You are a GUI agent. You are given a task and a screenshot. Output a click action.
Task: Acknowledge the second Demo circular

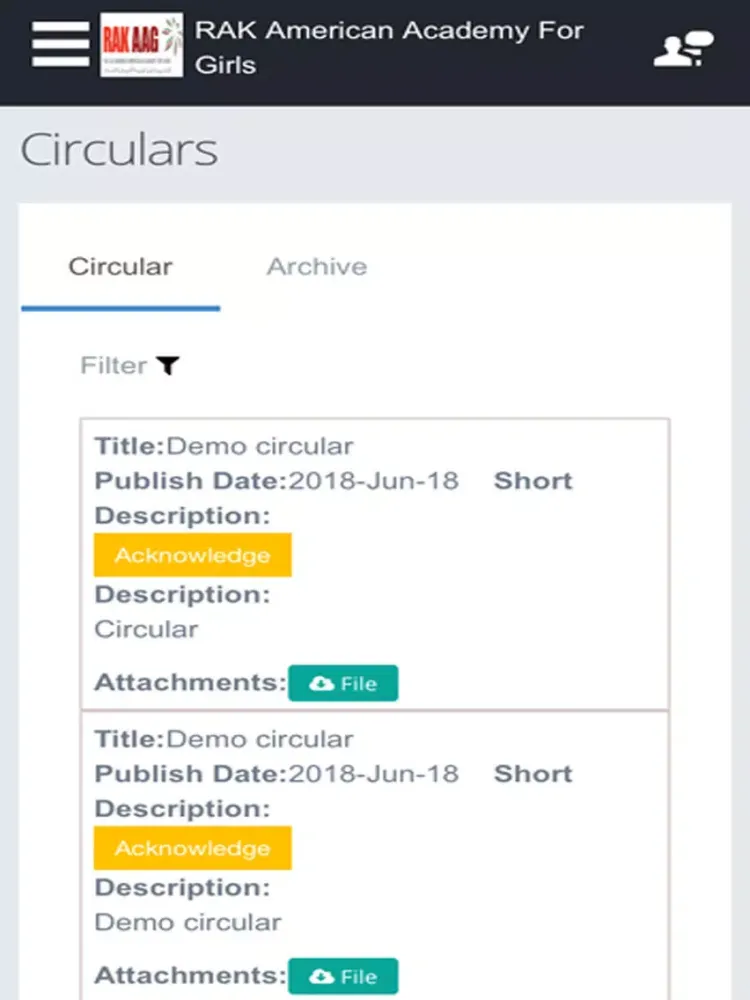[193, 848]
